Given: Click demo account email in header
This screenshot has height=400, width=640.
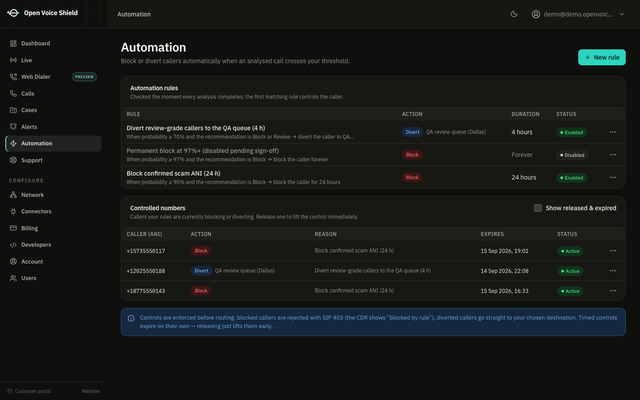Looking at the screenshot, I should [578, 14].
